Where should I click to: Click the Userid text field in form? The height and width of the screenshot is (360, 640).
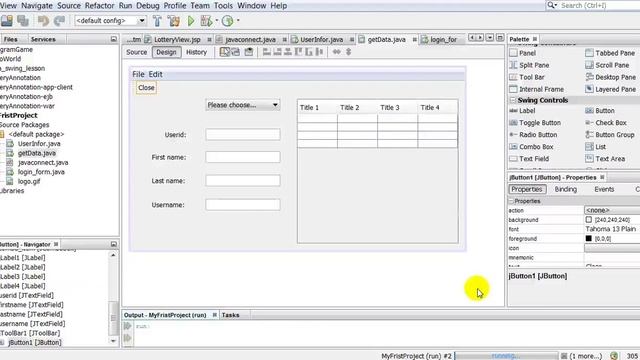pos(243,135)
